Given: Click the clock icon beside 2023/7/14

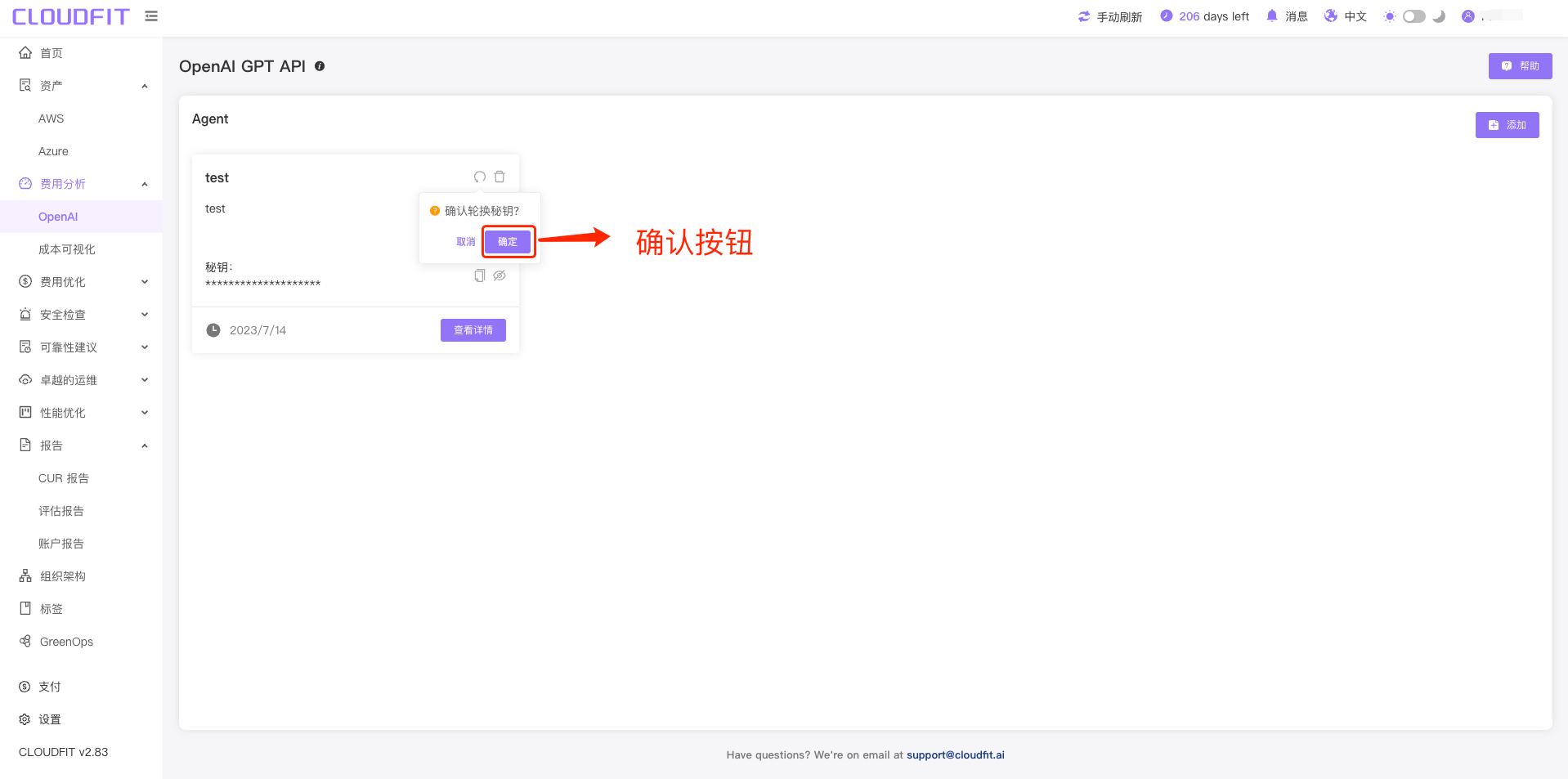Looking at the screenshot, I should point(213,330).
